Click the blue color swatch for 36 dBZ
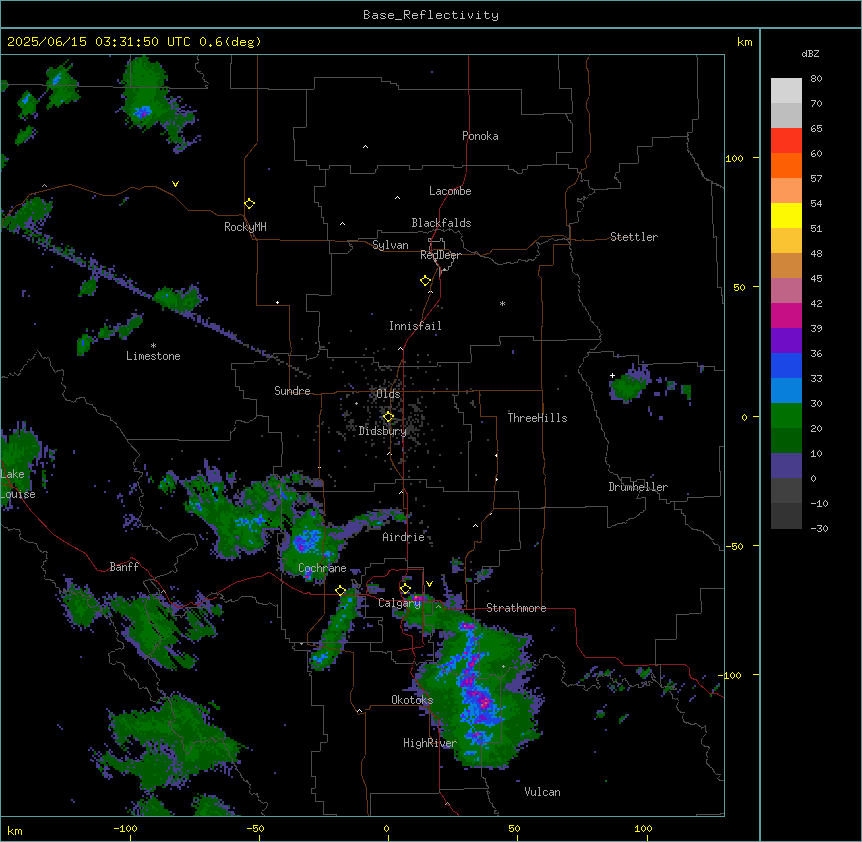The width and height of the screenshot is (862, 842). click(x=786, y=365)
